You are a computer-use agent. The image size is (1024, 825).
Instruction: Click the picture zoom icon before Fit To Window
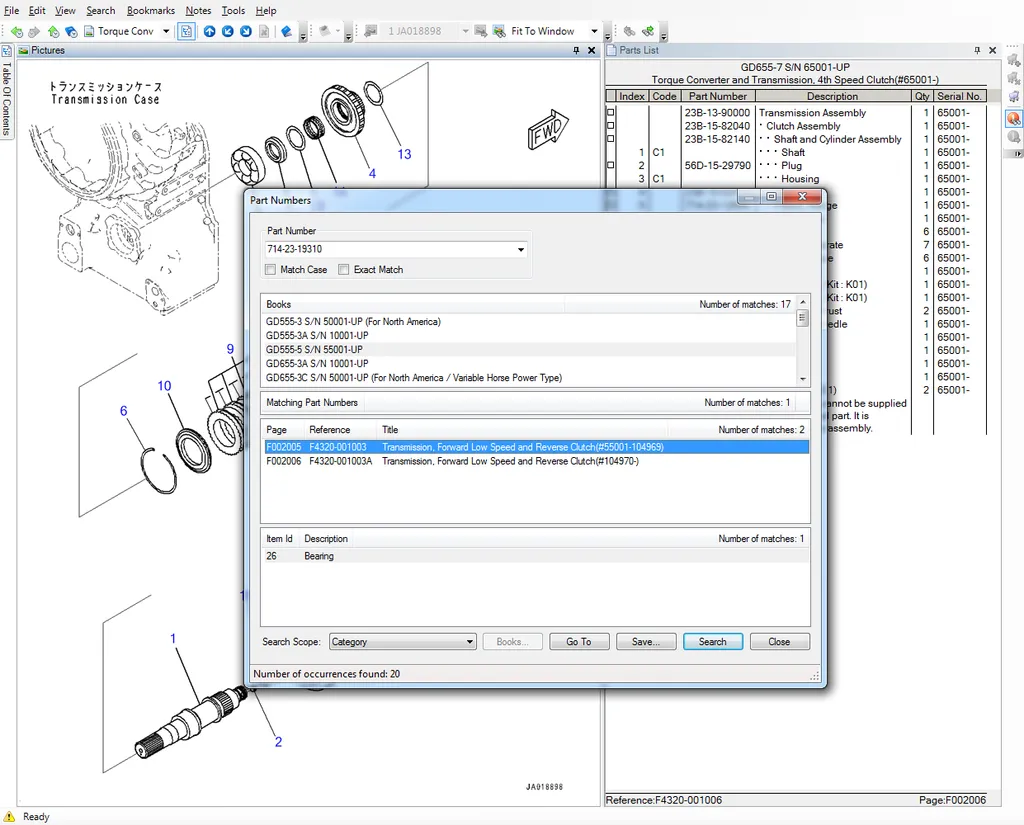click(499, 31)
